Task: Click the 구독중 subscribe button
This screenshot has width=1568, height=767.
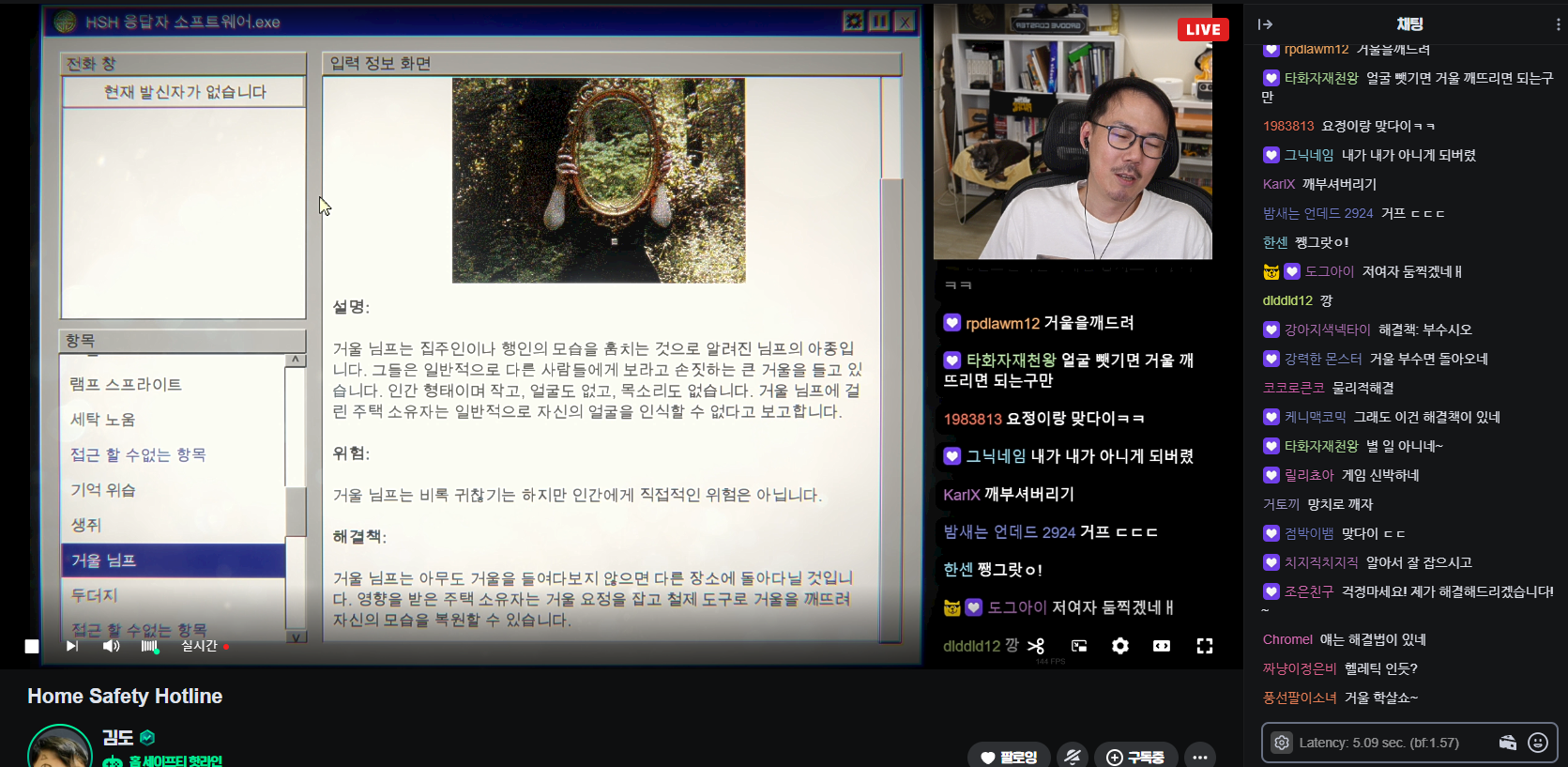Action: click(x=1135, y=757)
